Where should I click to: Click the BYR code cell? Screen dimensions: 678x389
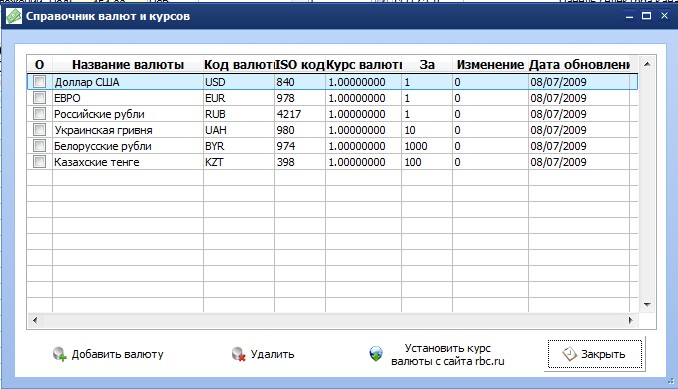[239, 146]
